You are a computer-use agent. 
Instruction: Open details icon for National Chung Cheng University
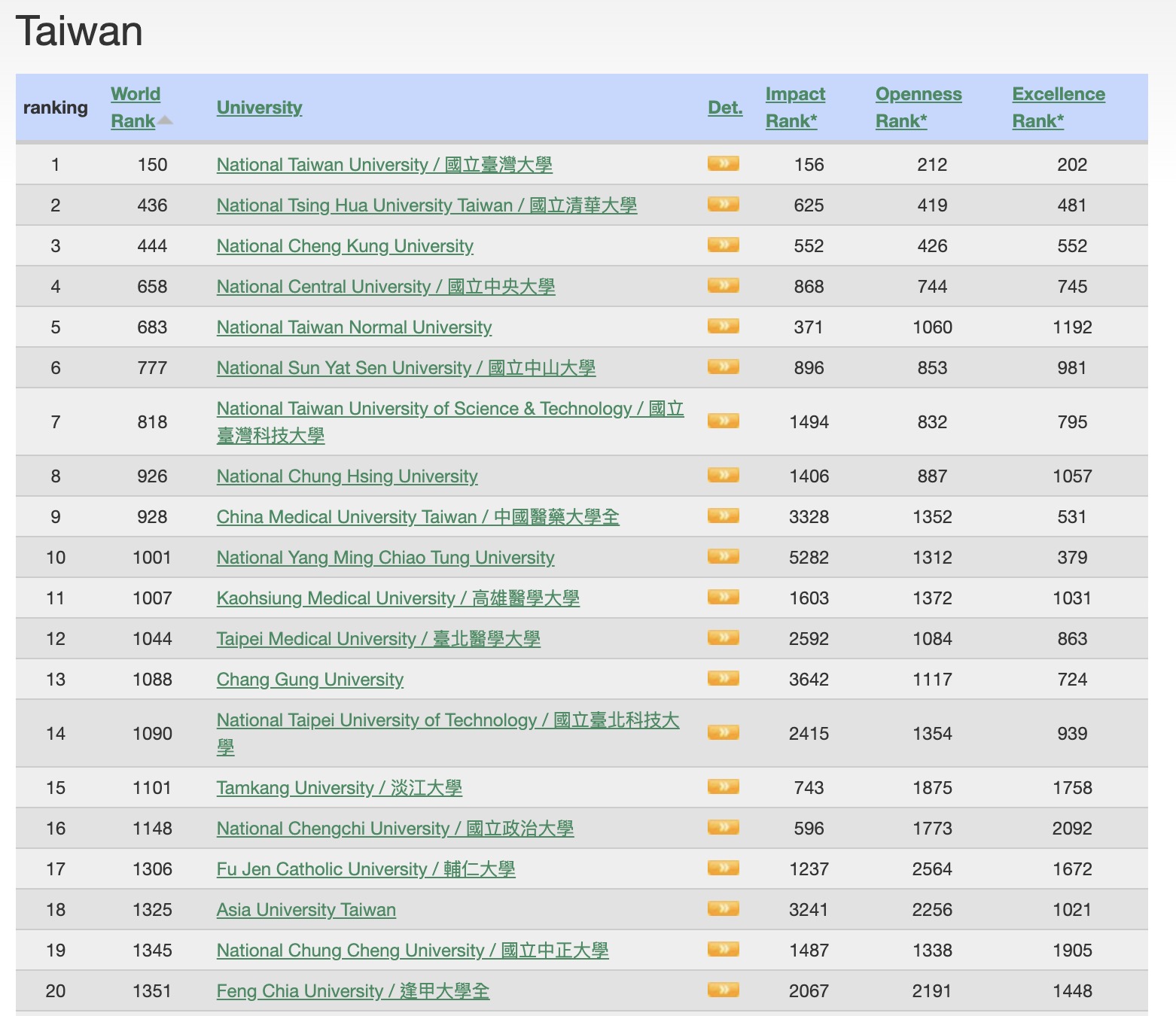(x=723, y=949)
